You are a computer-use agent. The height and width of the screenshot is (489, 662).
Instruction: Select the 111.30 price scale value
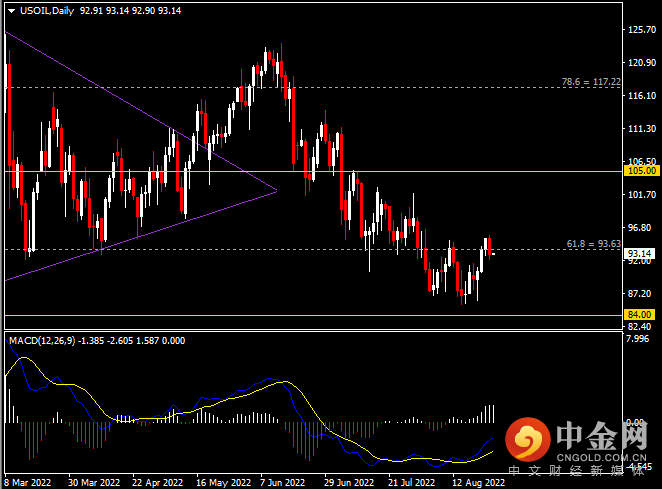pos(642,129)
